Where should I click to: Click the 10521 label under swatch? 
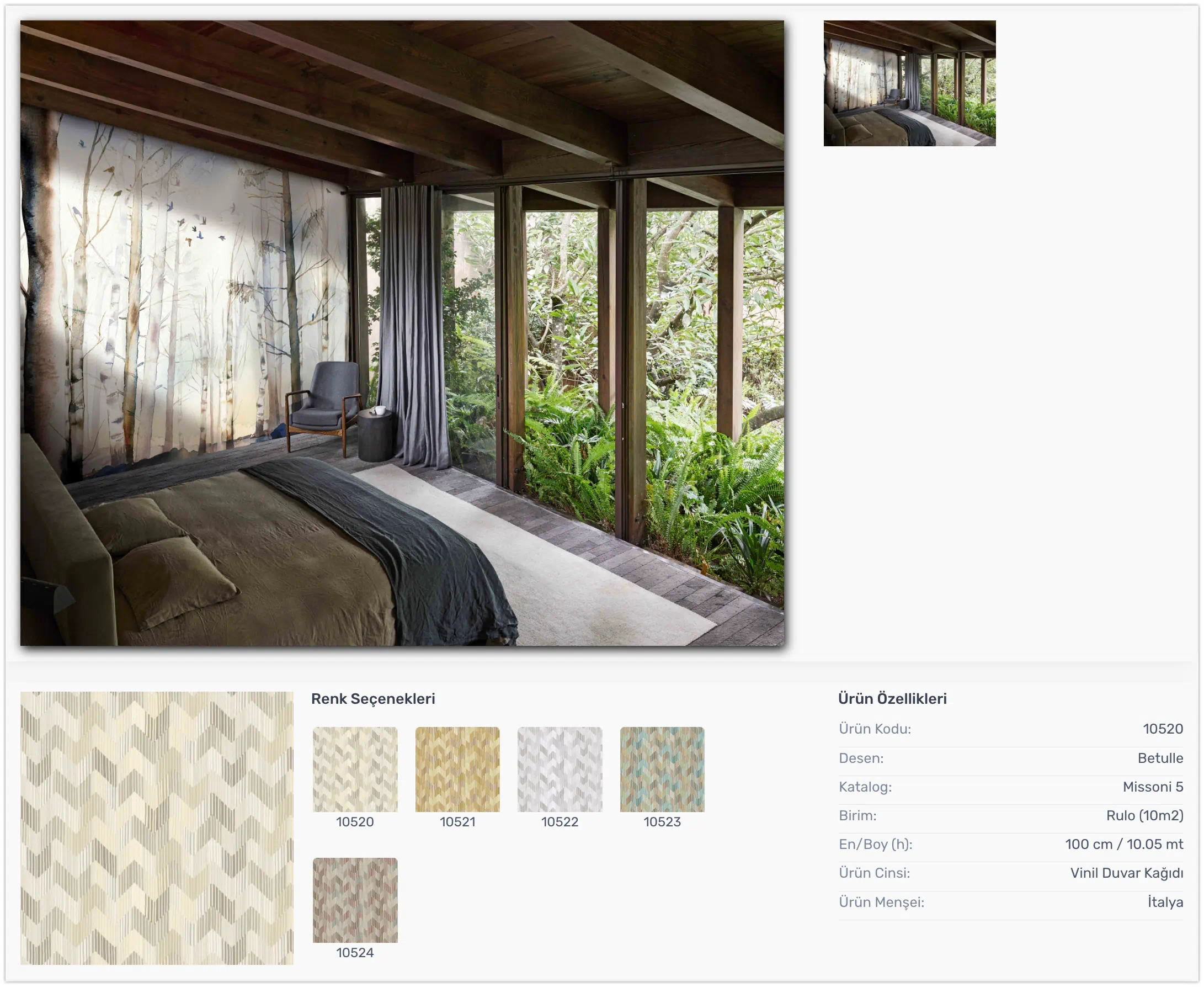click(x=457, y=821)
